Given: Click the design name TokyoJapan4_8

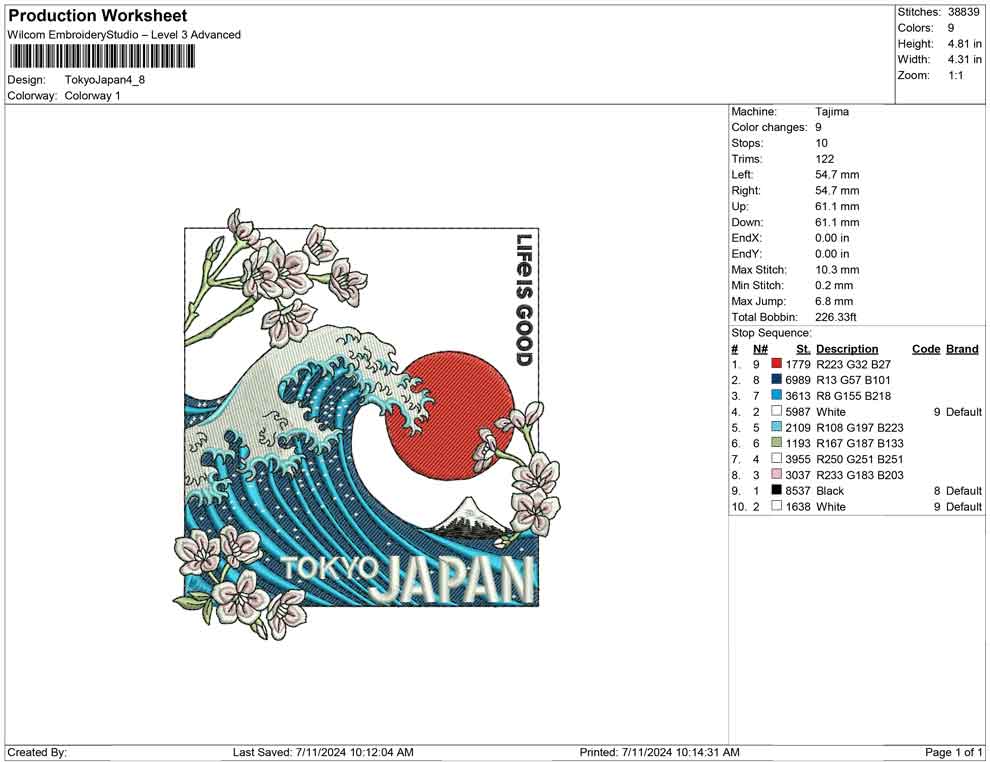Looking at the screenshot, I should [x=105, y=80].
